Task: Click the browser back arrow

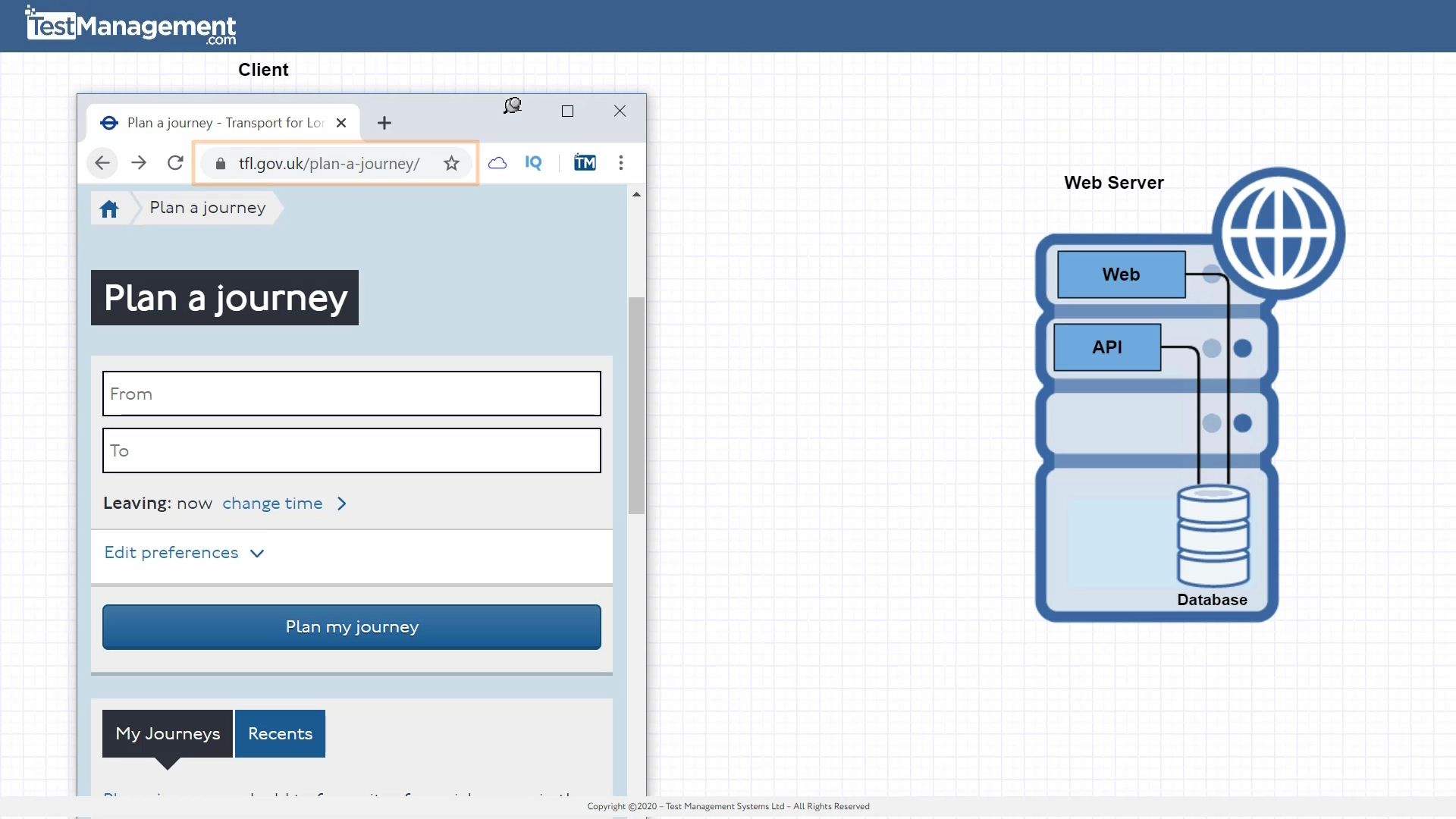Action: tap(102, 163)
